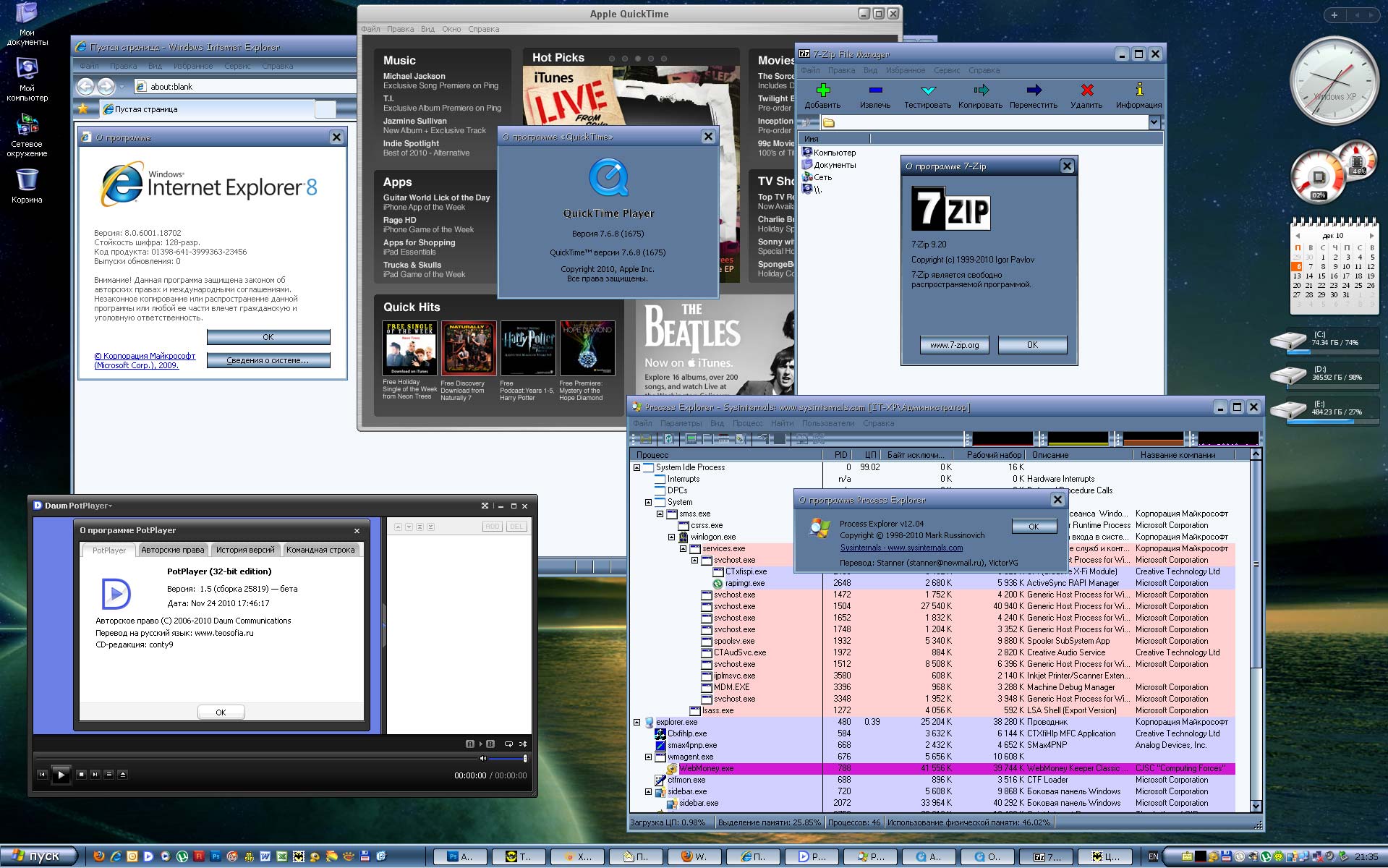Viewport: 1388px width, 868px height.
Task: Click the Hope Diamond premiere thumbnail
Action: tap(587, 348)
